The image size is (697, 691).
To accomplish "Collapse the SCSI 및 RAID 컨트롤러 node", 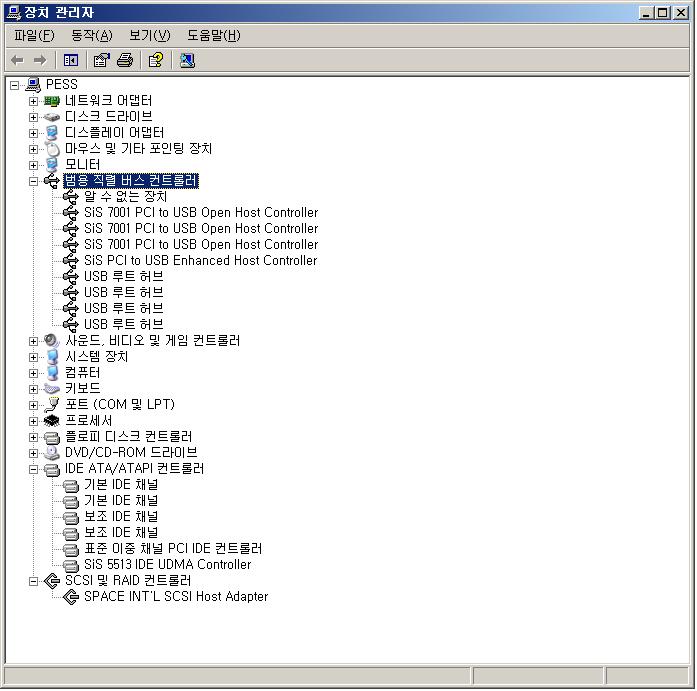I will point(33,581).
